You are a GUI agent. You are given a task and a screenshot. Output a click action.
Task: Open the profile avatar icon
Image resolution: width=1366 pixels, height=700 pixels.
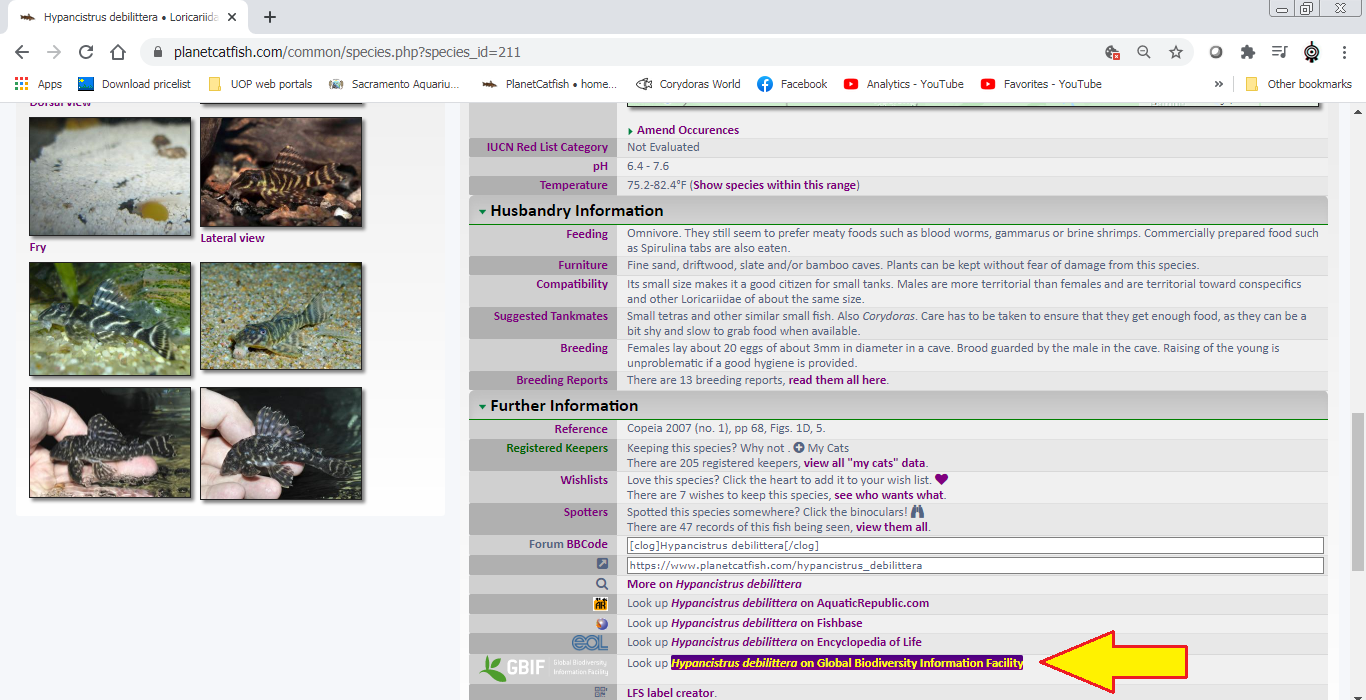[x=1312, y=52]
